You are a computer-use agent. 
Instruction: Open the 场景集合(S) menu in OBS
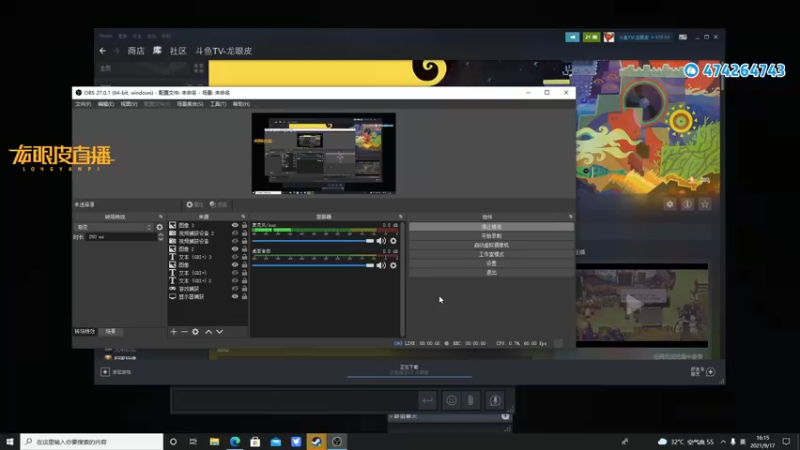[x=190, y=104]
